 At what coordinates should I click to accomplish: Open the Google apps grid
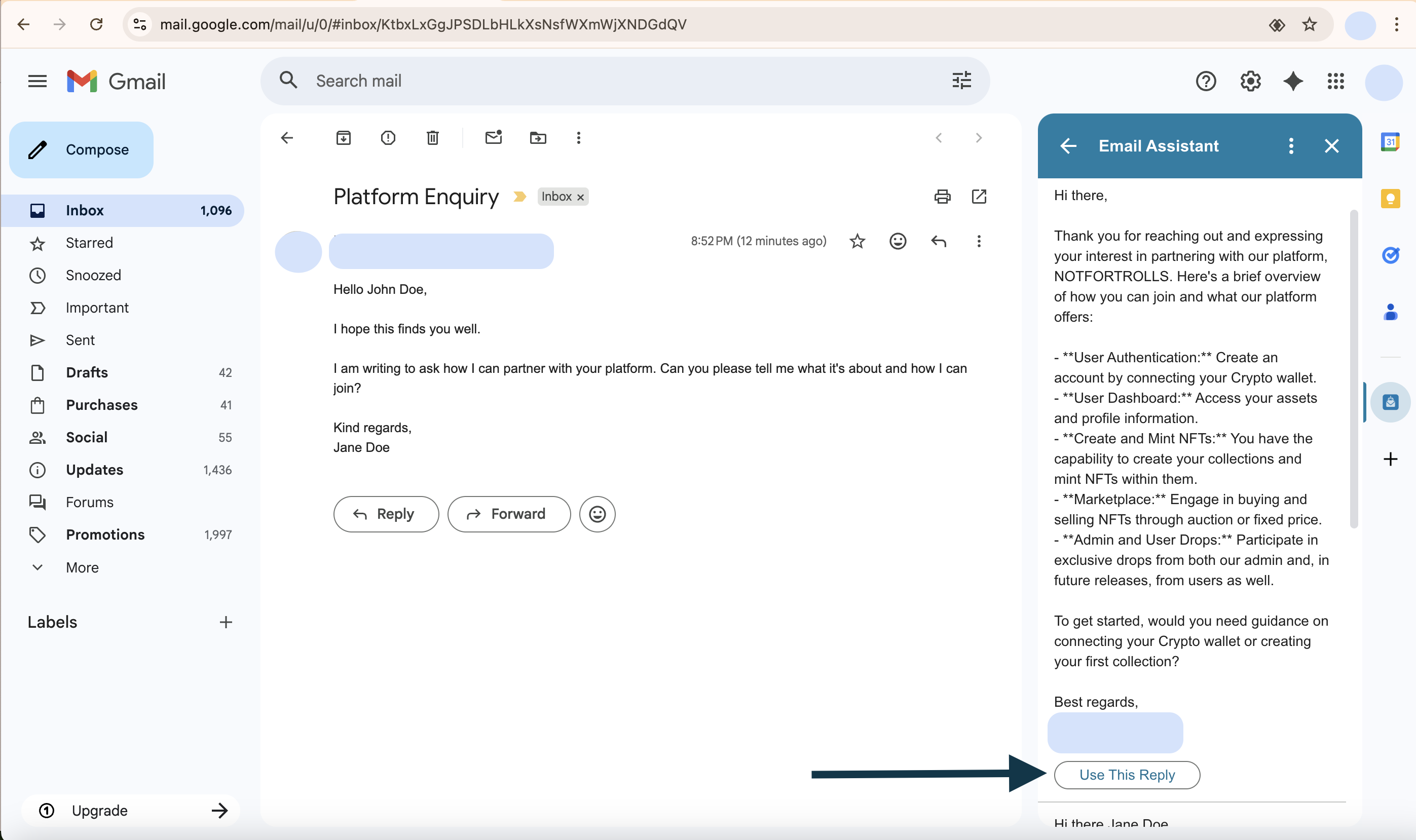(x=1335, y=82)
